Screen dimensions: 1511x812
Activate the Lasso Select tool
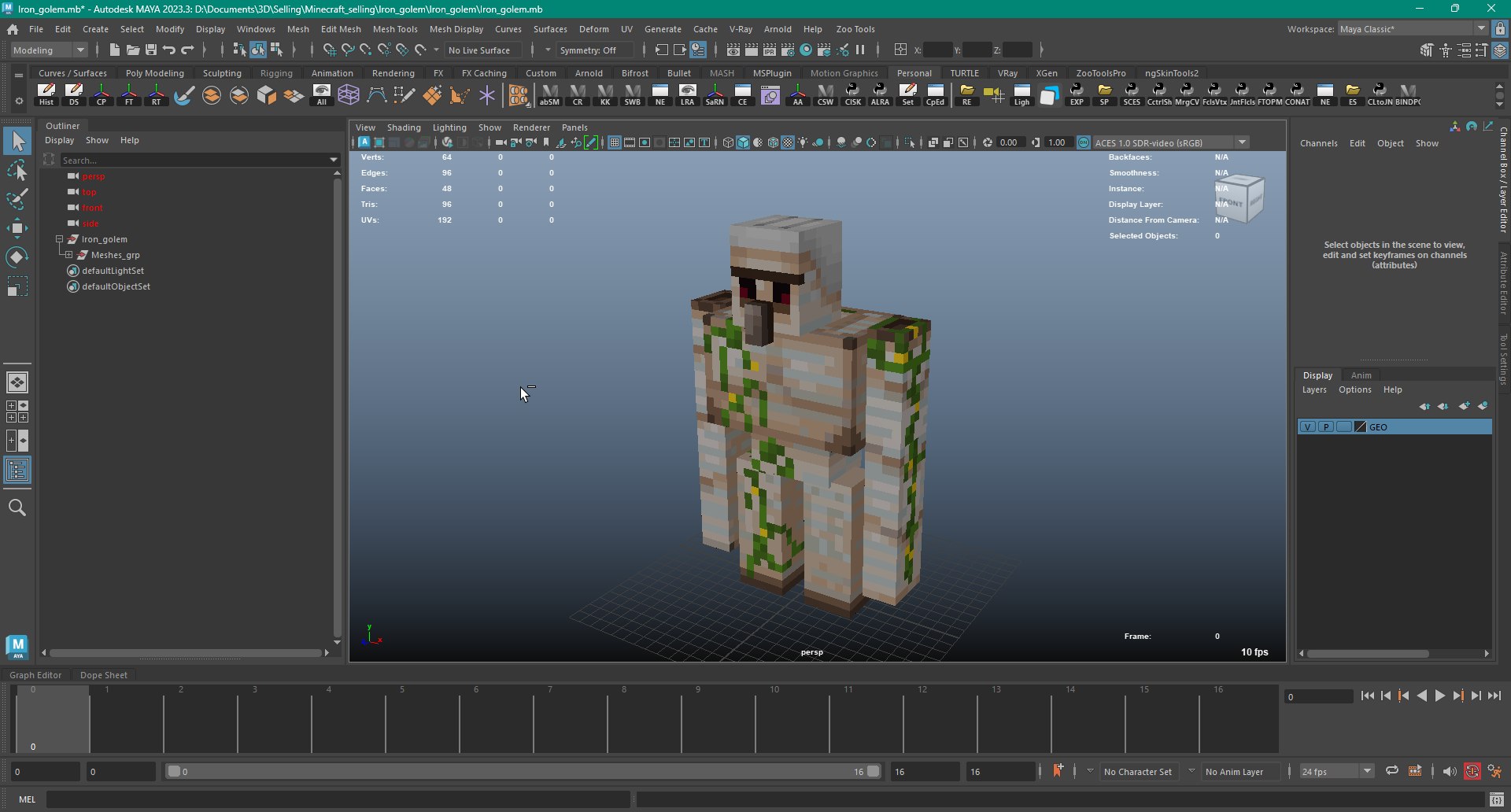[x=17, y=171]
